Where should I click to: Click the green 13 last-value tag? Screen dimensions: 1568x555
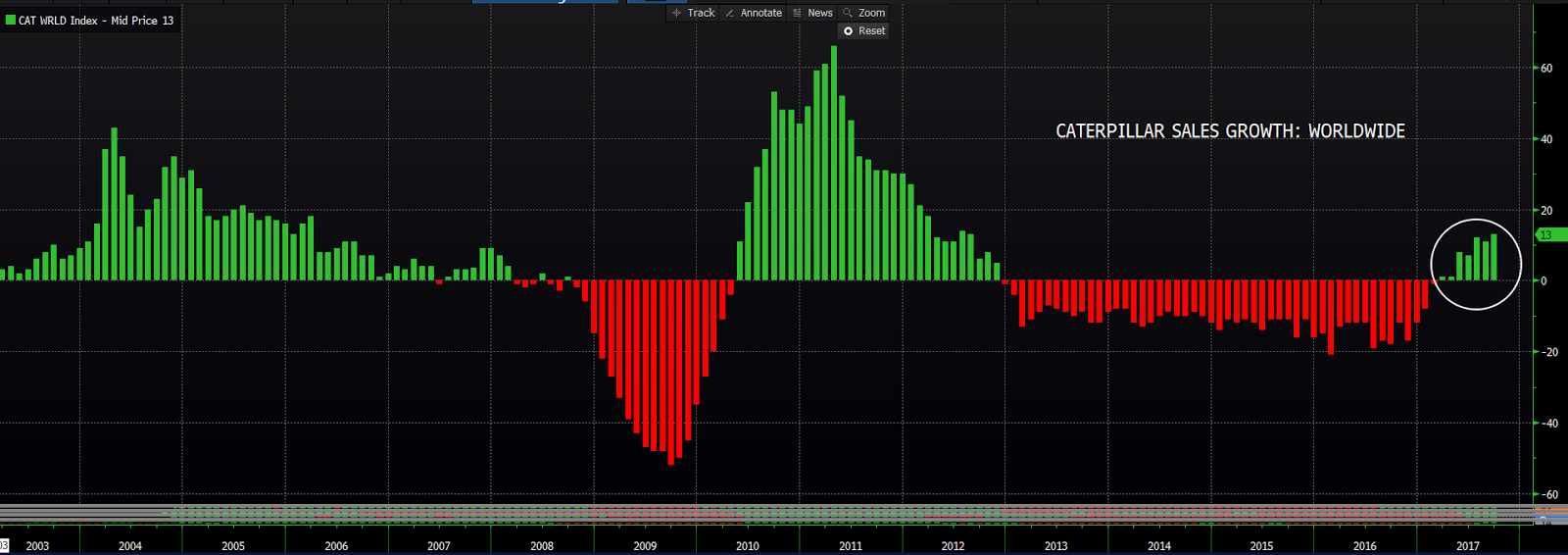1551,235
